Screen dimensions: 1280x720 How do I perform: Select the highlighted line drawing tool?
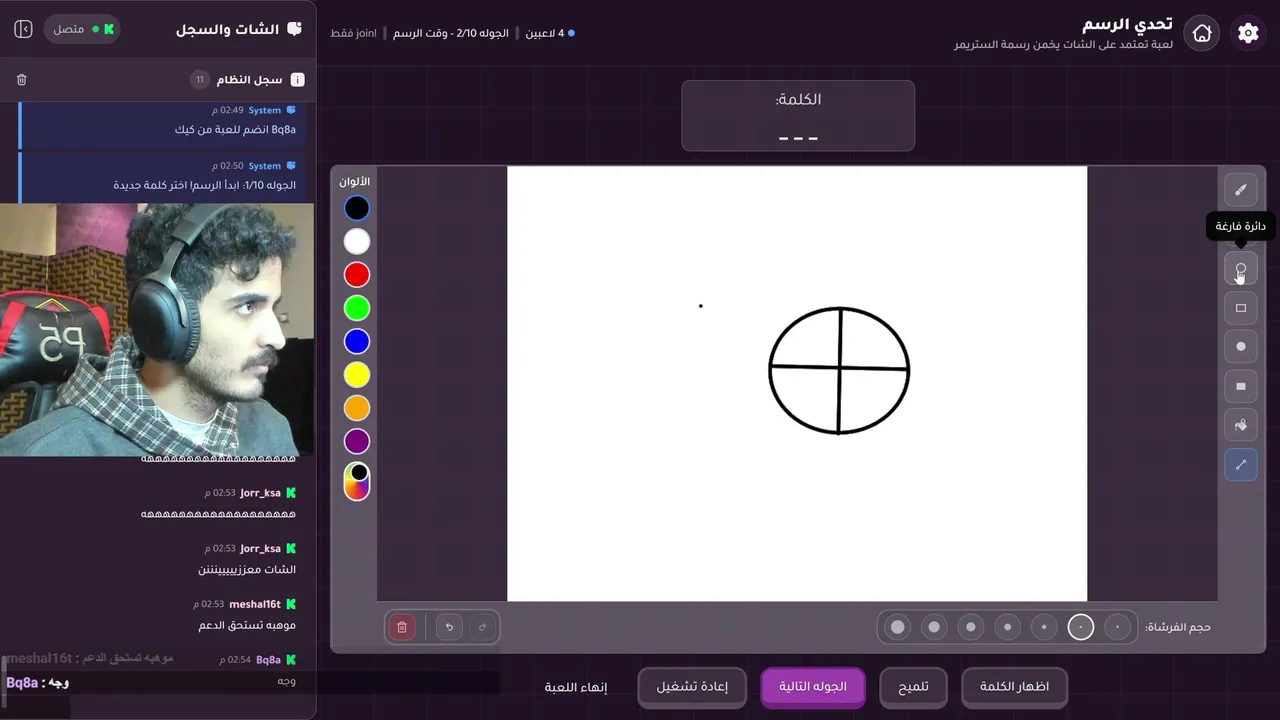click(x=1241, y=464)
